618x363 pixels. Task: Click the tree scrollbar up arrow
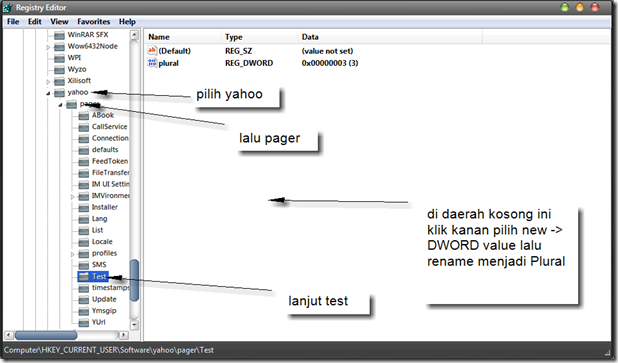[134, 35]
